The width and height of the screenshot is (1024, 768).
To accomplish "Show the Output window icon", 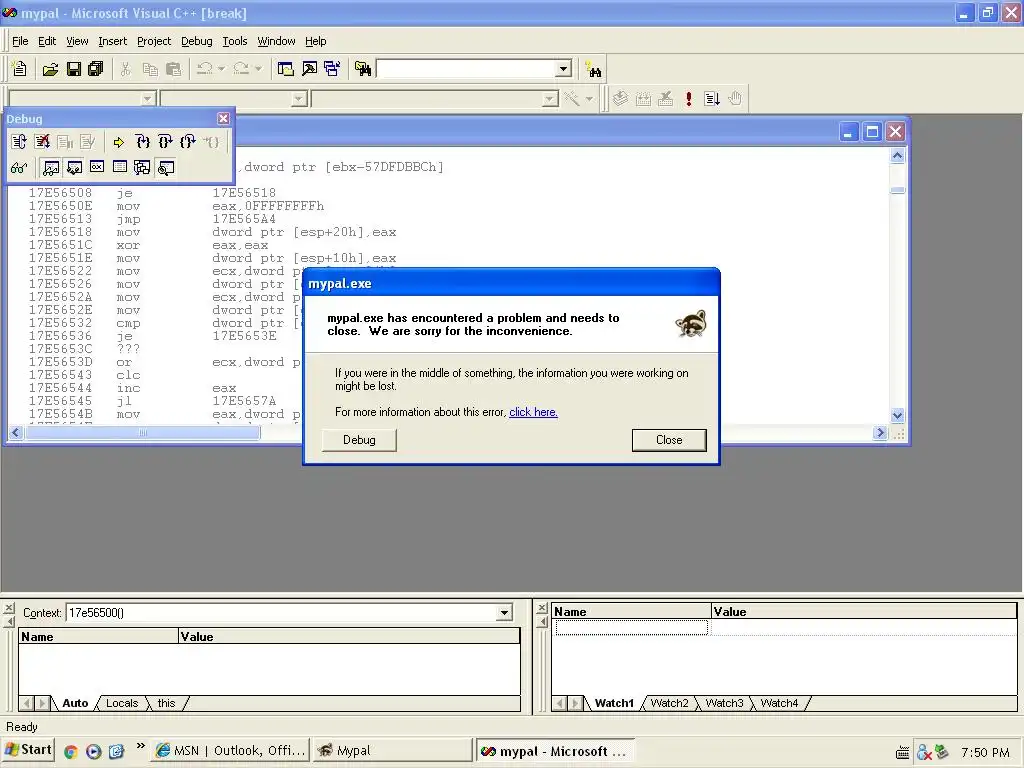I will pyautogui.click(x=309, y=69).
